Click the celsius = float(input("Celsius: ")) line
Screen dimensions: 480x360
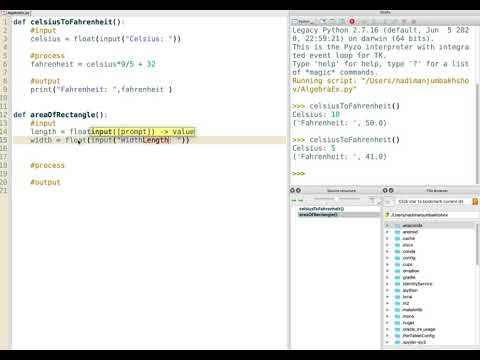(106, 39)
